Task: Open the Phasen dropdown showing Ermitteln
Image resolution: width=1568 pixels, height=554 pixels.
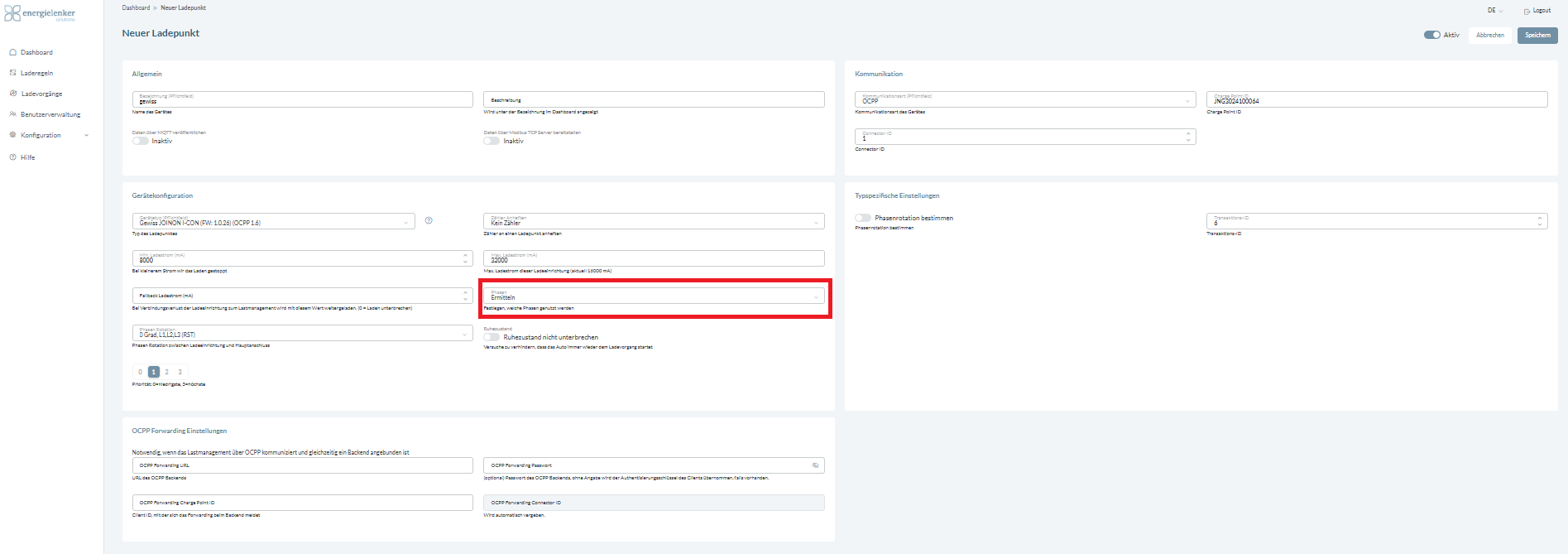Action: pos(654,296)
